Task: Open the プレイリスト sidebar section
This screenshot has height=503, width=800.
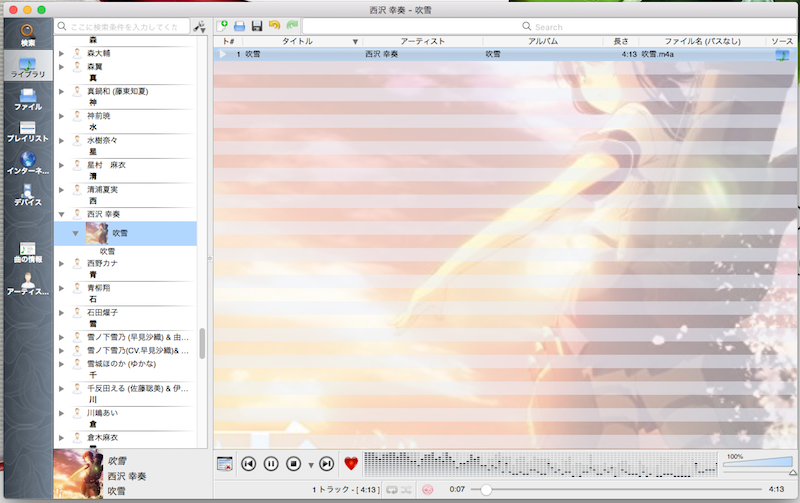Action: pos(27,131)
